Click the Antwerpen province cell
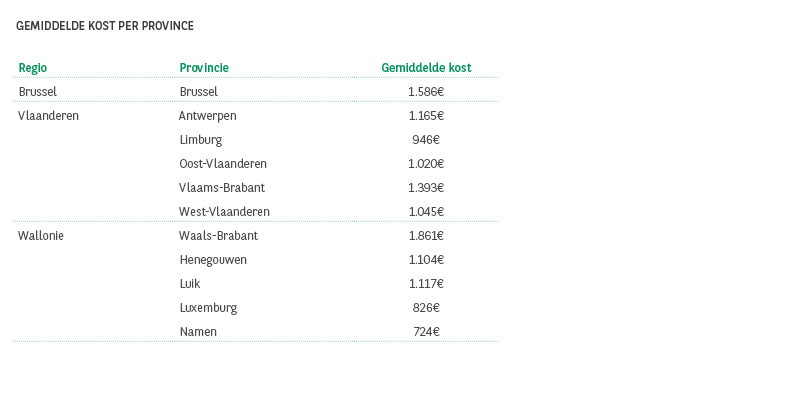 pos(208,116)
